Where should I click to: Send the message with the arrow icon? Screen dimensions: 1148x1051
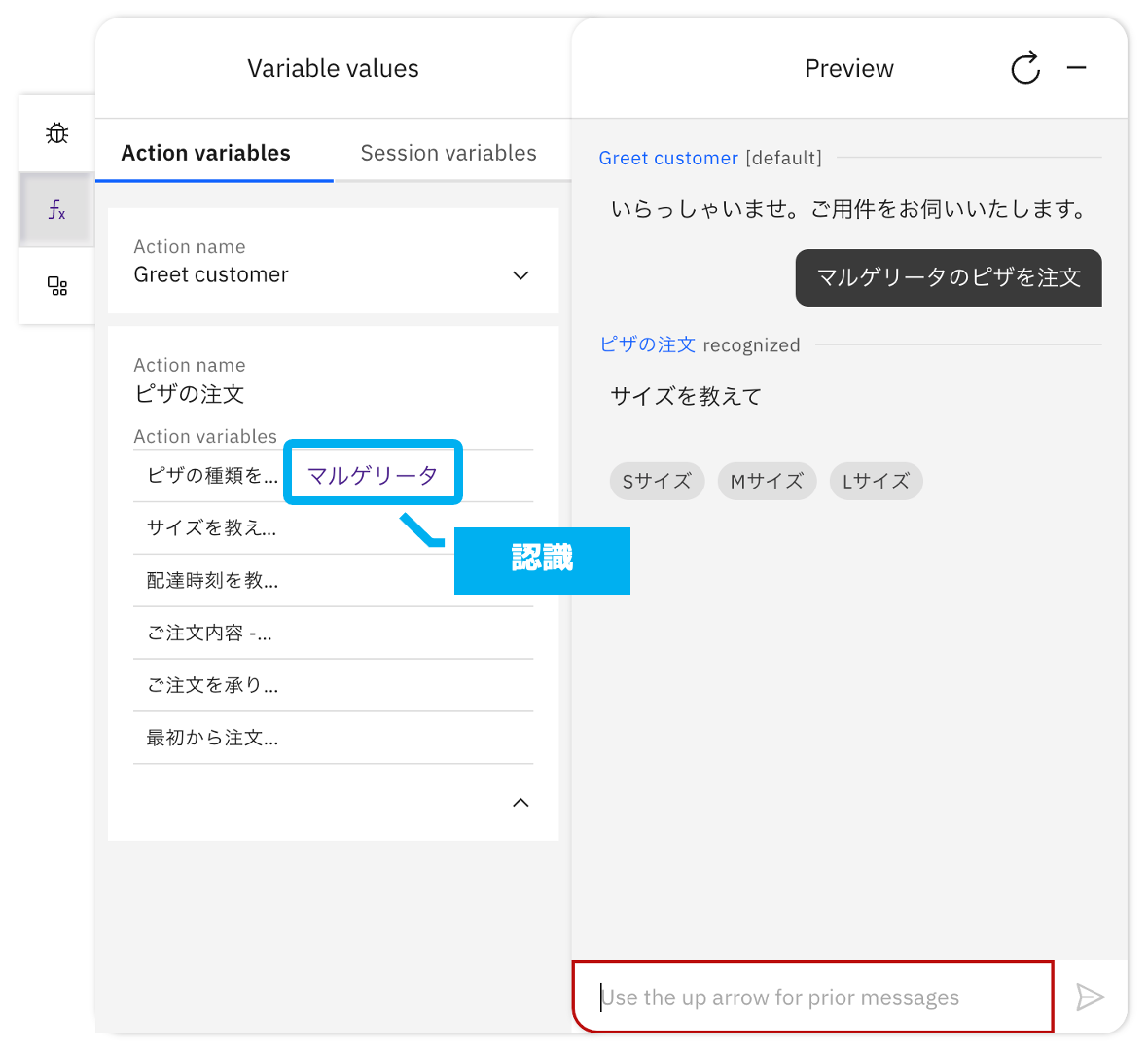click(1091, 997)
